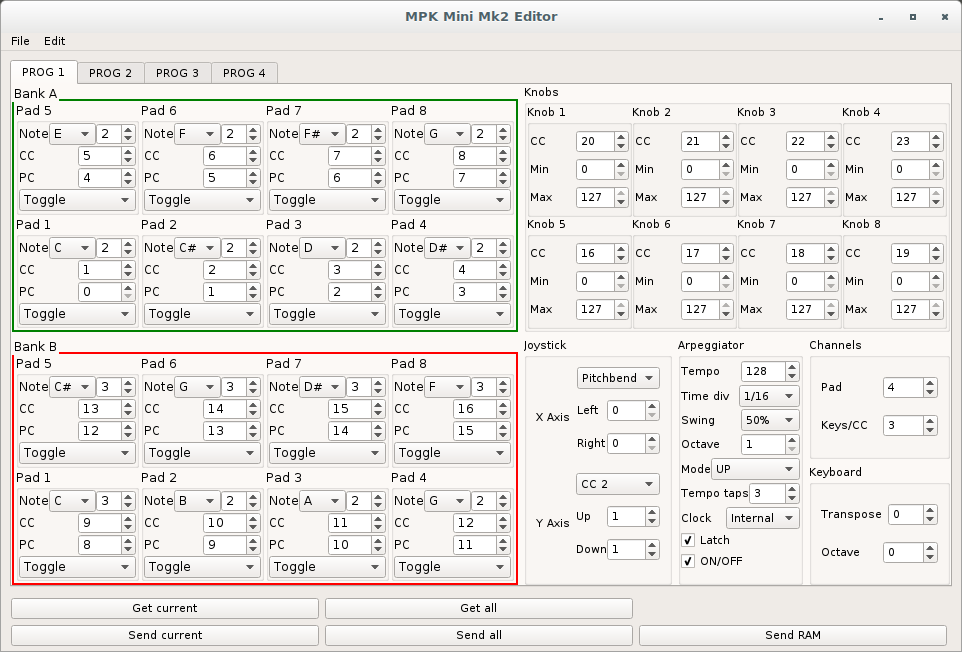Image resolution: width=962 pixels, height=652 pixels.
Task: Click the Tempo value field
Action: coord(763,371)
